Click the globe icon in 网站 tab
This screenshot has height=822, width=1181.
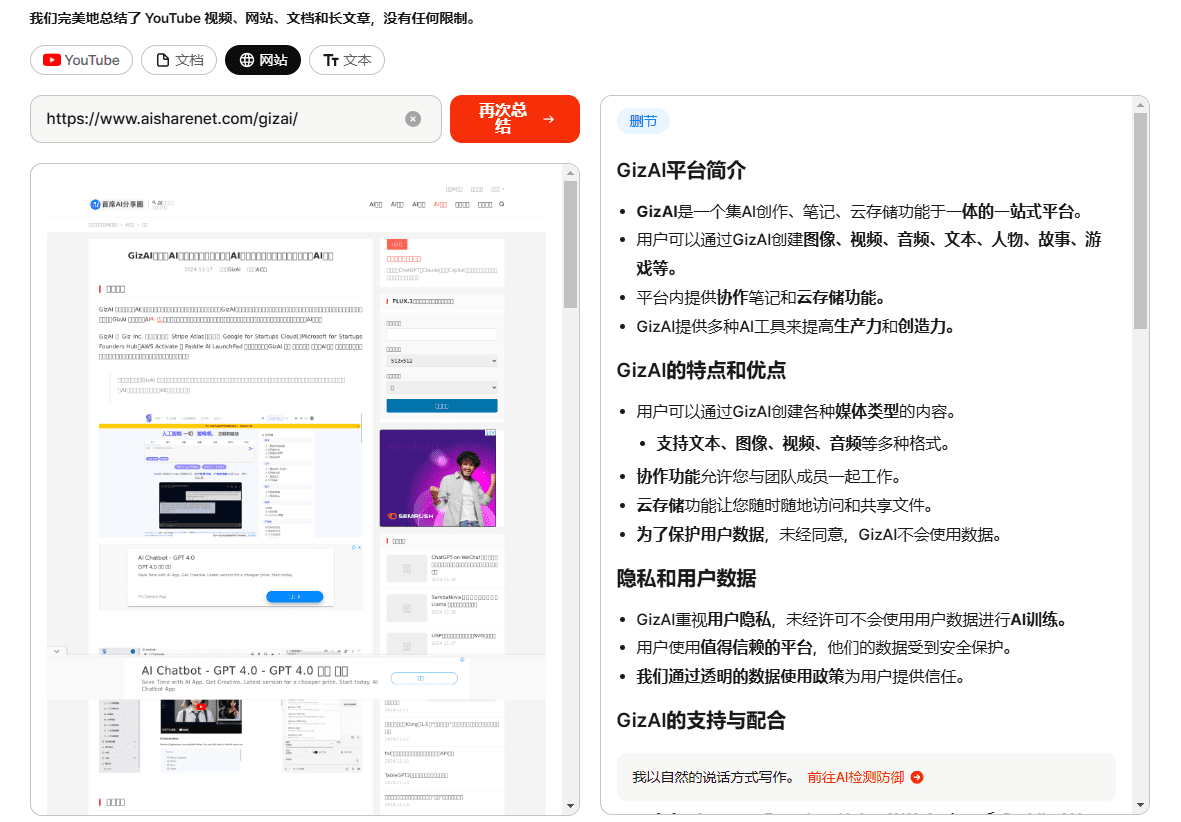[x=247, y=60]
